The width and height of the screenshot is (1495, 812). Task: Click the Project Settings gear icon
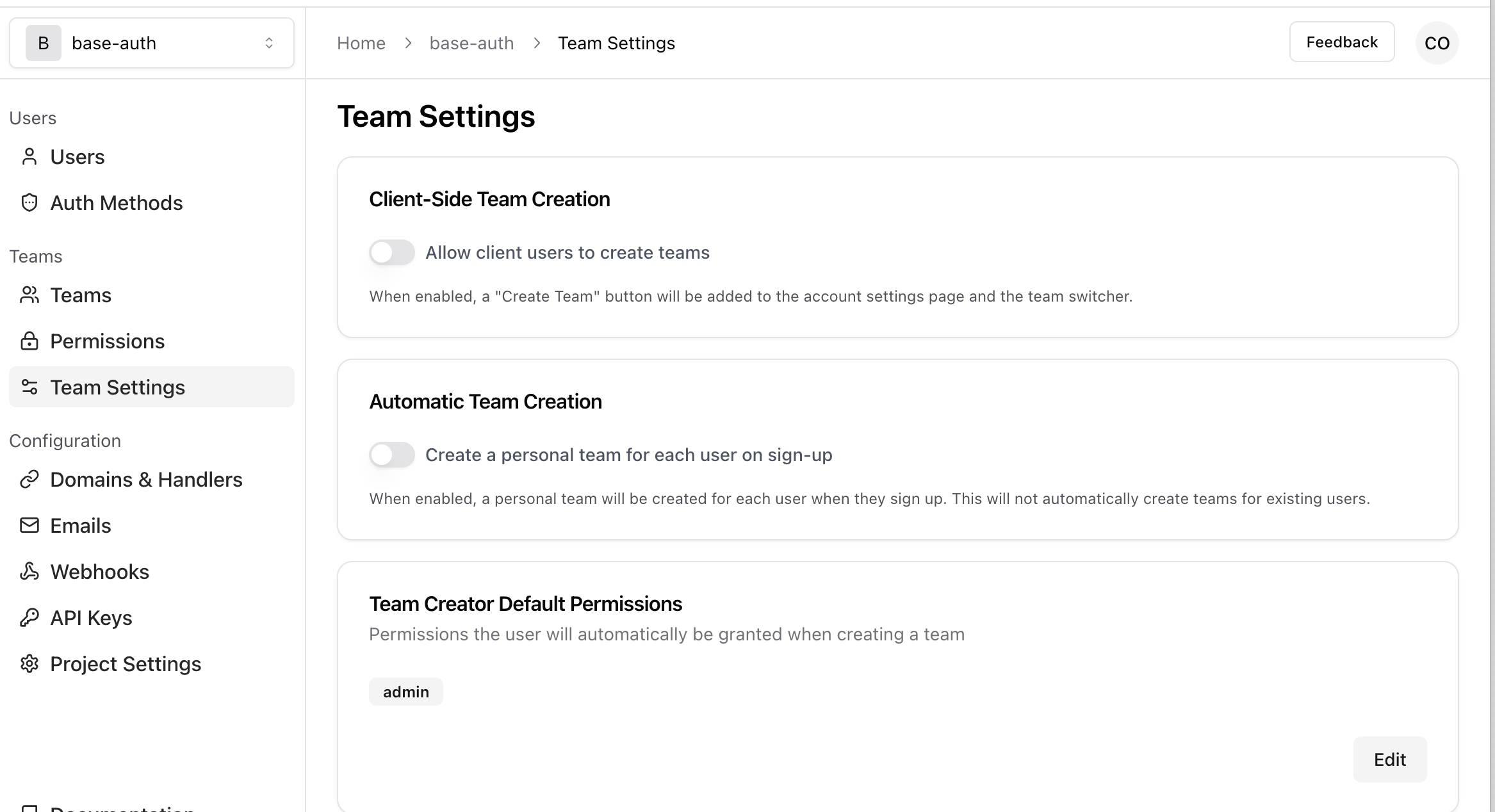tap(29, 664)
